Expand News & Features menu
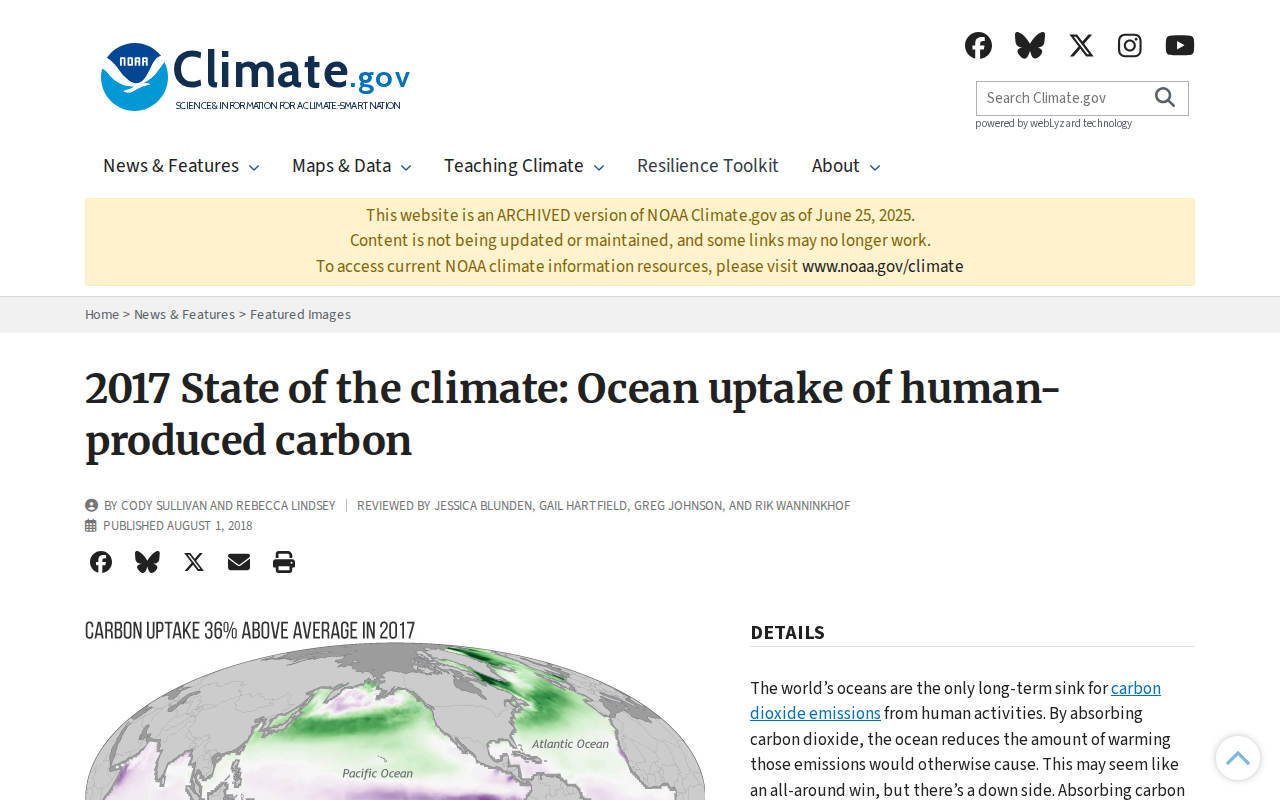 click(x=181, y=166)
